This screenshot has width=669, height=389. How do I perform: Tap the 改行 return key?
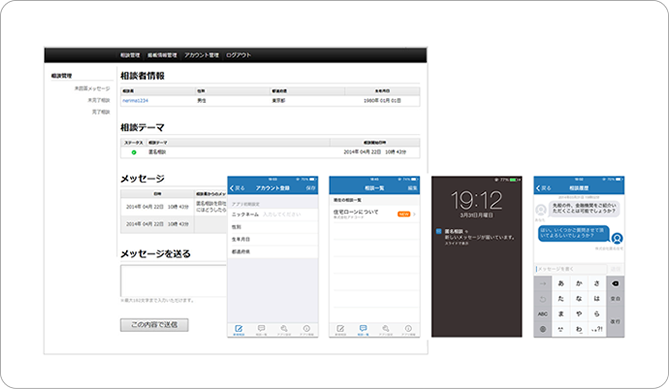(615, 322)
